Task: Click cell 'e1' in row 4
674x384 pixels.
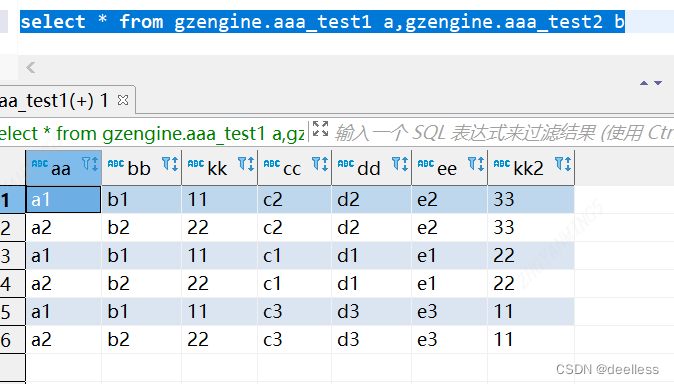Action: pyautogui.click(x=449, y=283)
